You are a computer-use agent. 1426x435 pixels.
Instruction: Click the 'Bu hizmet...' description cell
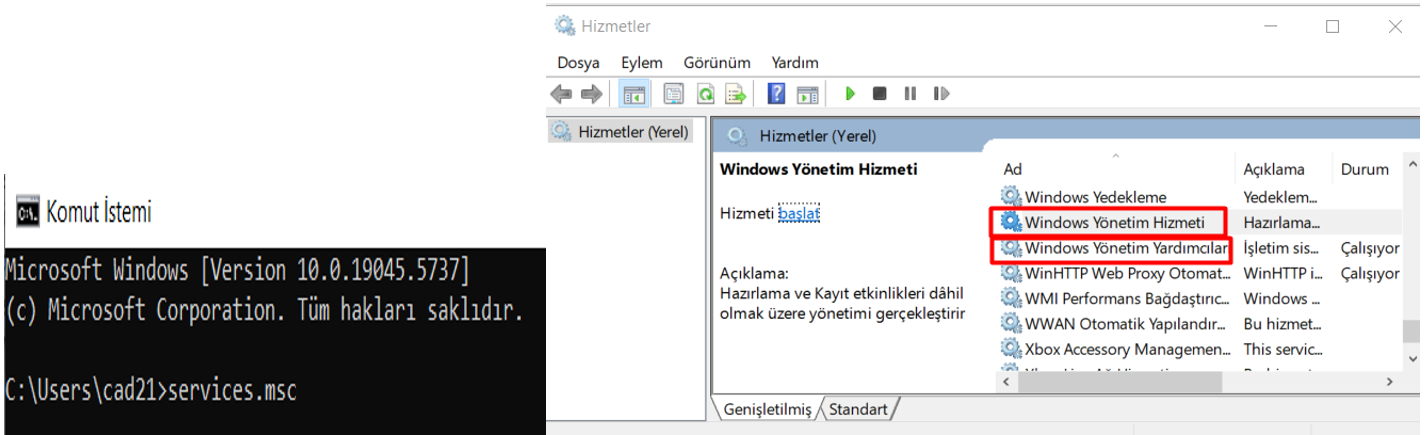tap(1284, 324)
